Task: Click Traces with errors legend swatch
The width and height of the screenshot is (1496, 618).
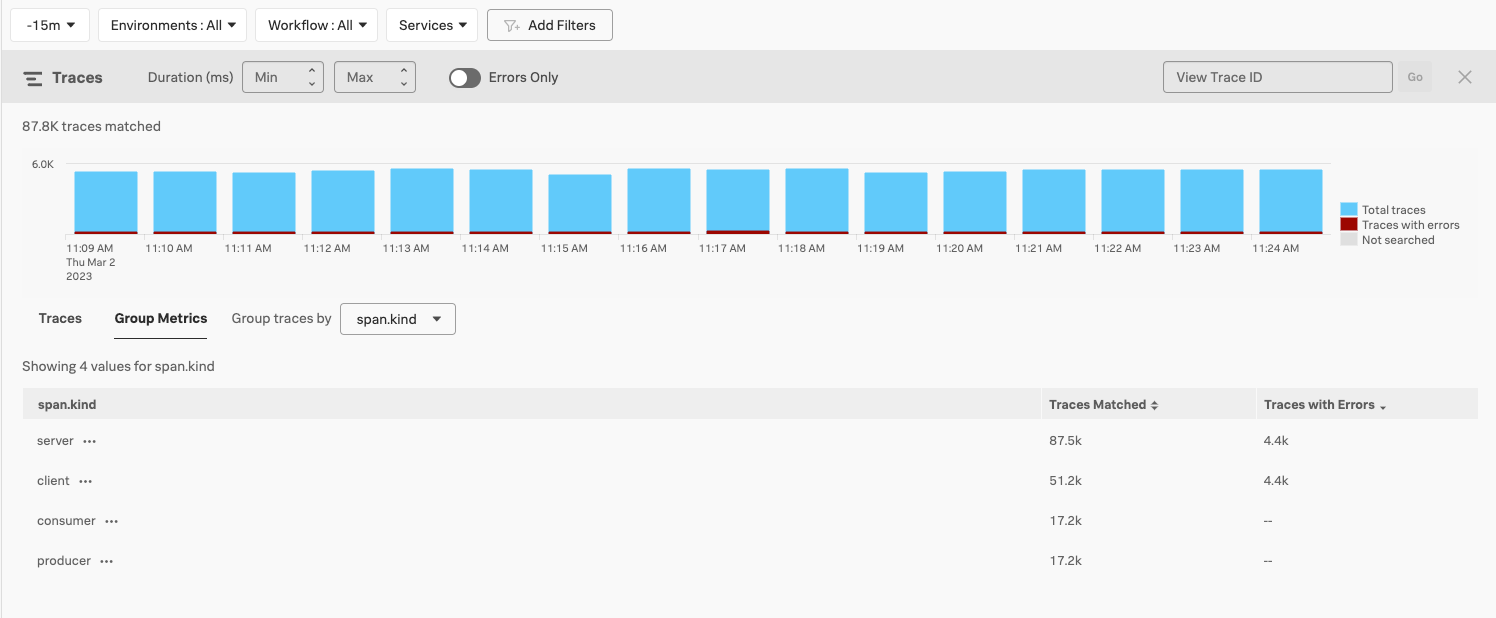Action: [1349, 225]
